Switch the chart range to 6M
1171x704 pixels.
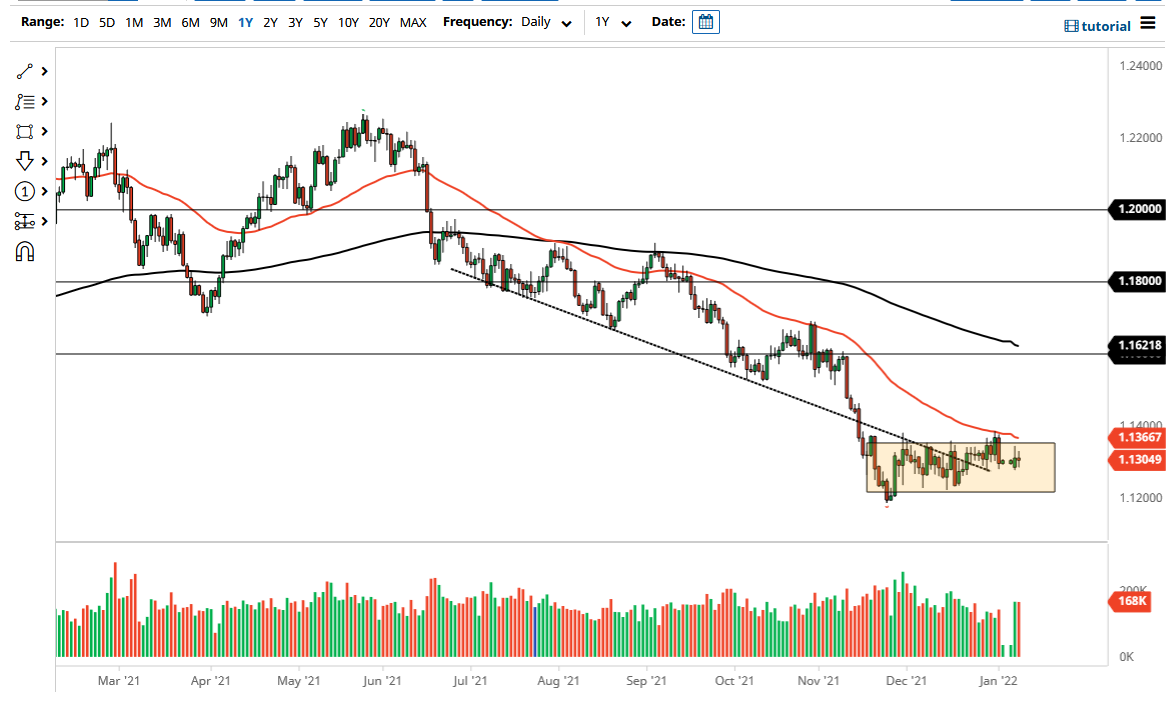tap(190, 21)
